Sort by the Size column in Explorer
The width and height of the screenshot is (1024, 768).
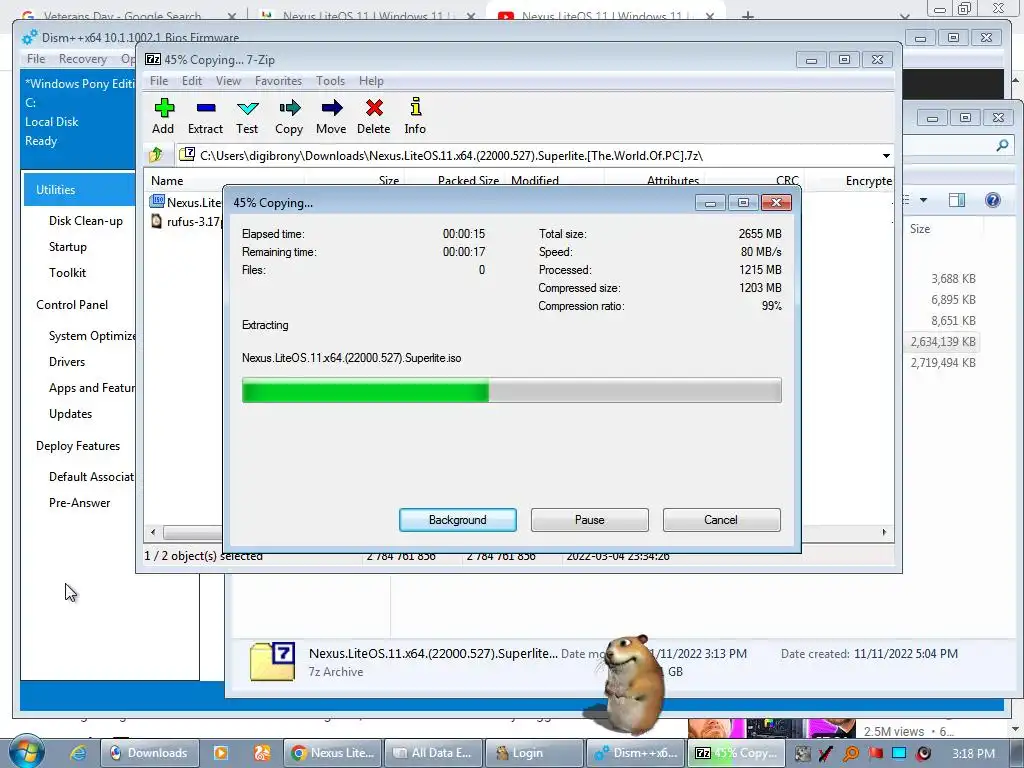(x=920, y=229)
